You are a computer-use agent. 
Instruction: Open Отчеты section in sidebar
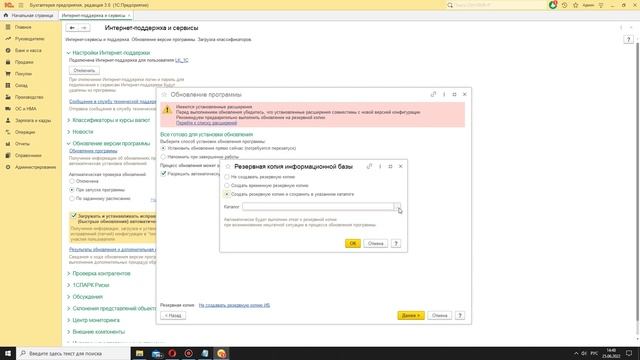click(22, 144)
